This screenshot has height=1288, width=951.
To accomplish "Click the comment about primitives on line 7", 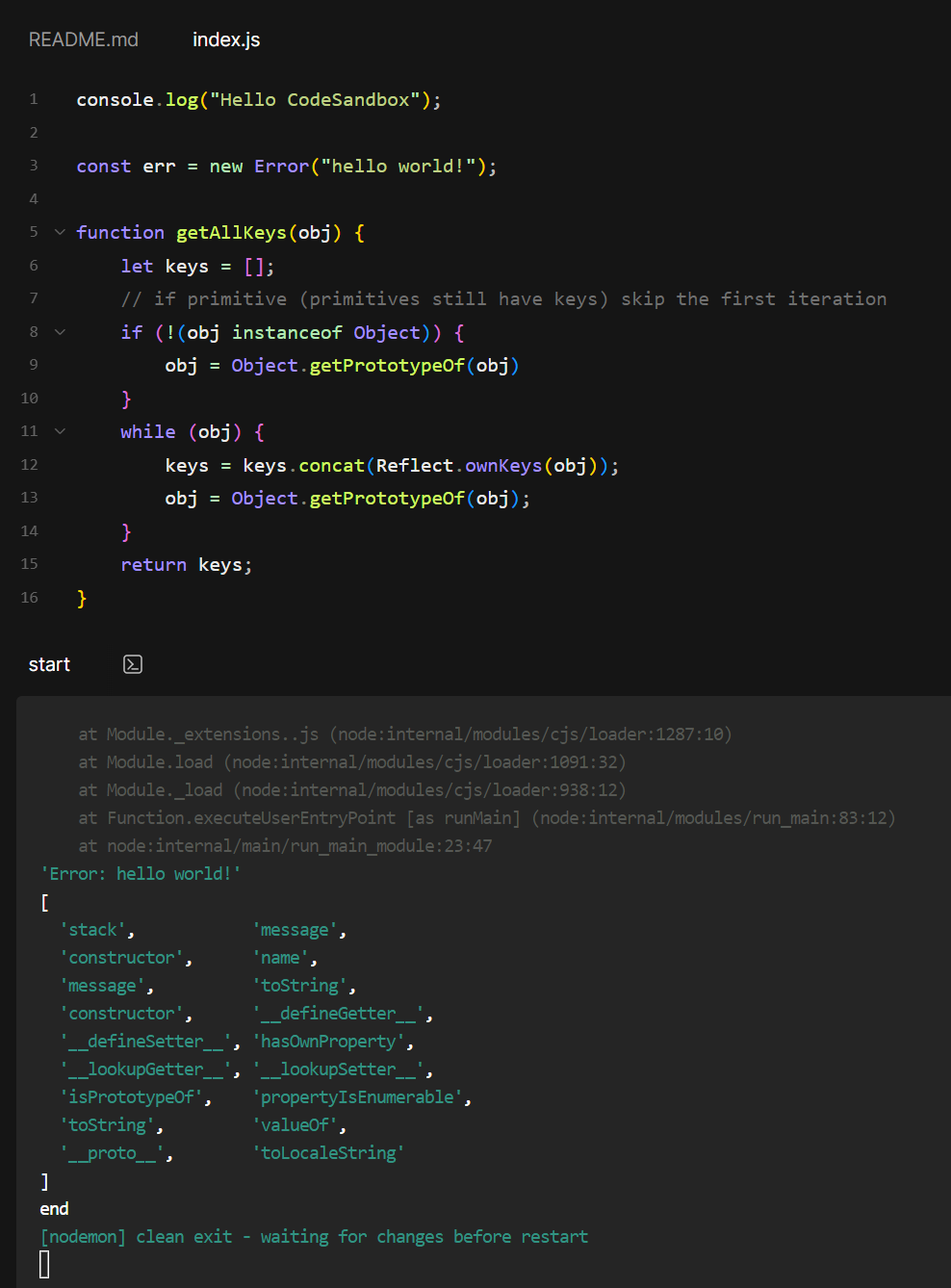I will [x=503, y=298].
